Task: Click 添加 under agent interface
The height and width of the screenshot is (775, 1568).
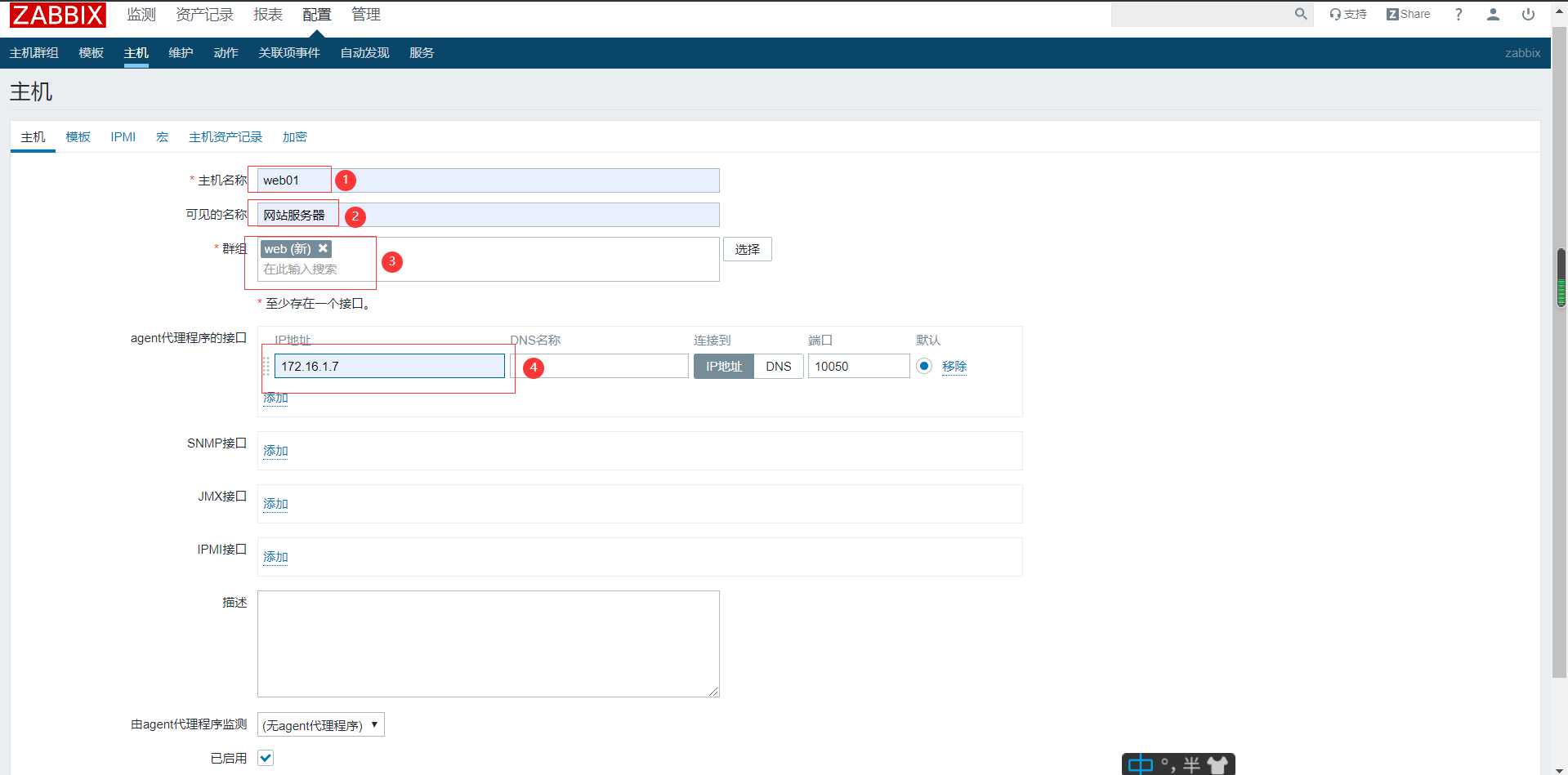Action: coord(275,398)
